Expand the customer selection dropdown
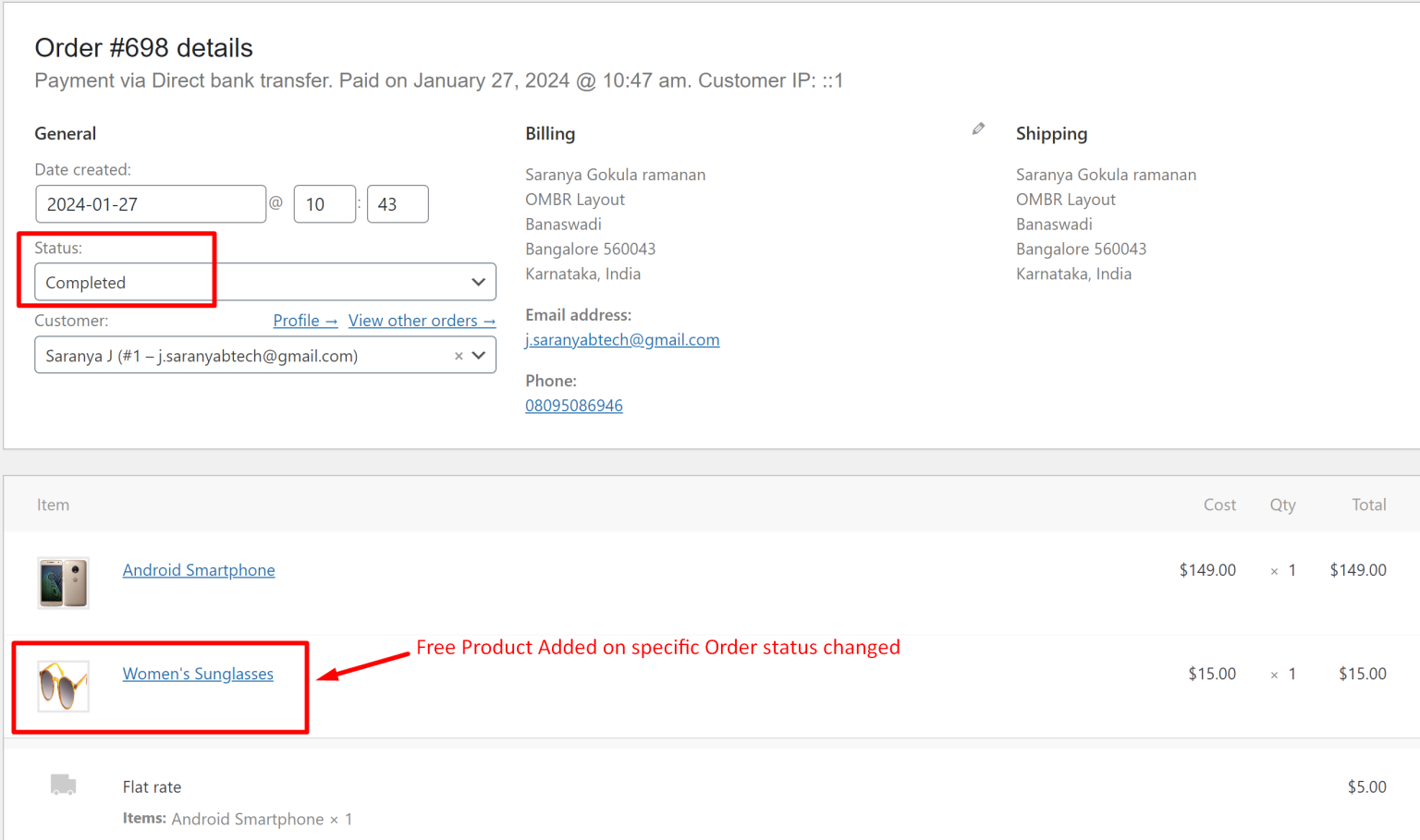1420x840 pixels. 478,355
